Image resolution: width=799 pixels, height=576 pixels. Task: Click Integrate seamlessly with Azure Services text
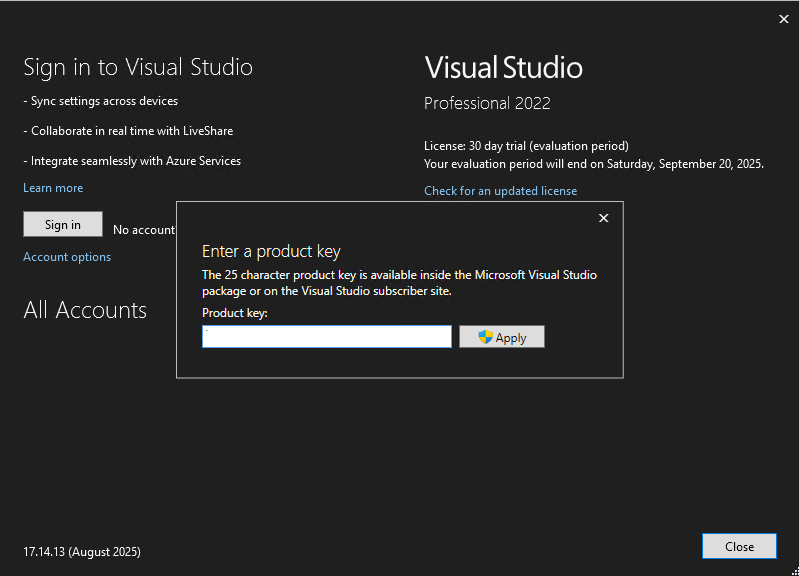(x=132, y=161)
